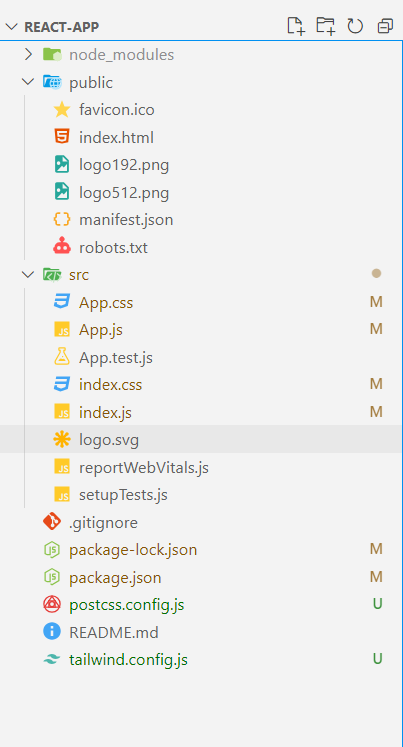
Task: Click the star icon beside favicon.ico
Action: point(62,110)
